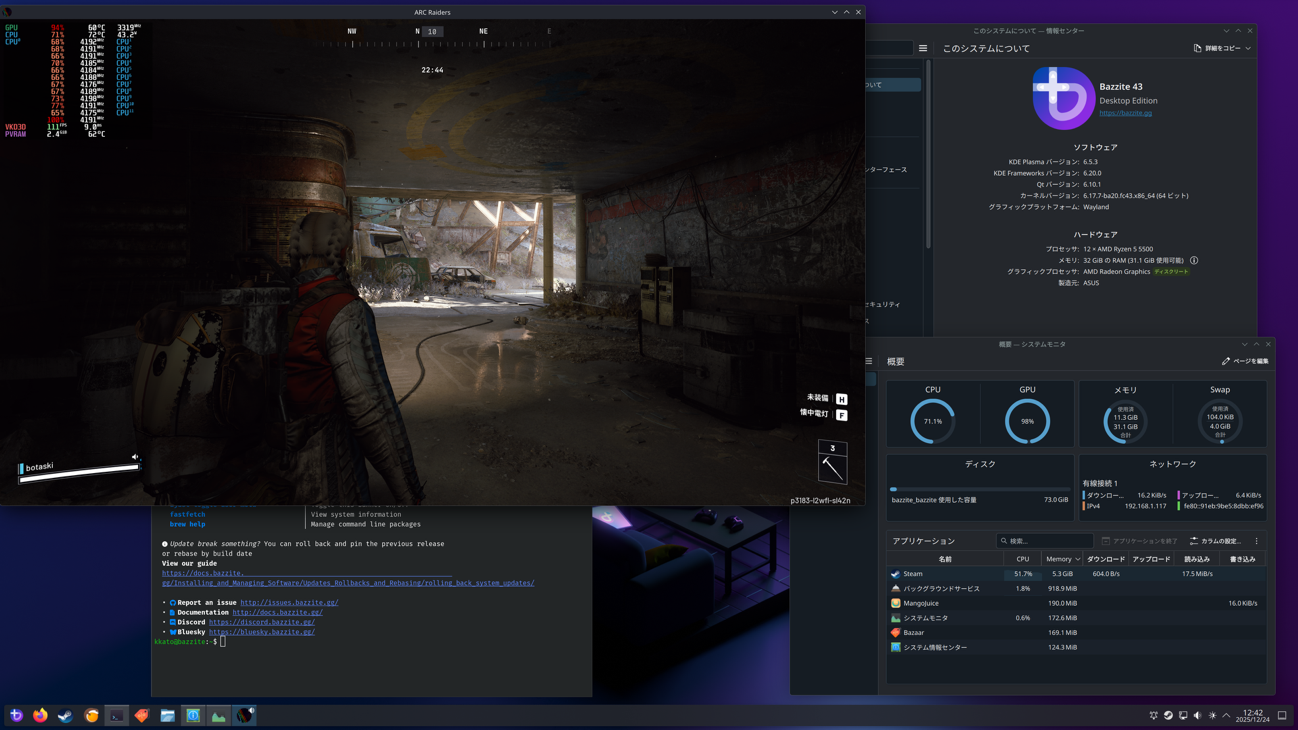Click the show desktop button on the panel
This screenshot has height=730, width=1298.
(1282, 716)
